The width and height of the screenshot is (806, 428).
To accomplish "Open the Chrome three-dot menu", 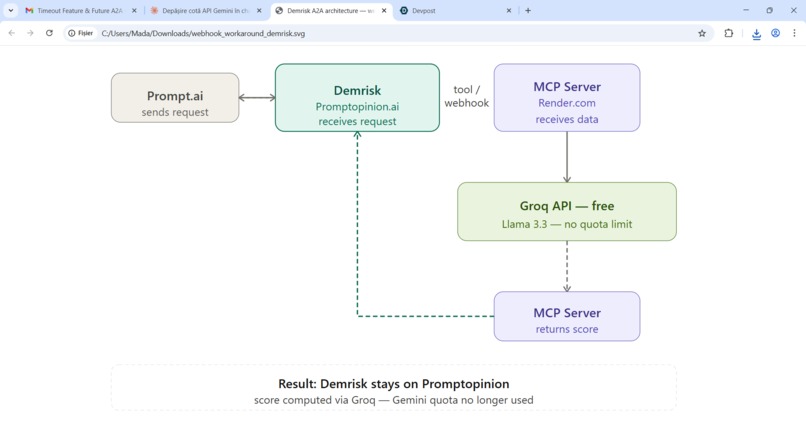I will click(794, 33).
